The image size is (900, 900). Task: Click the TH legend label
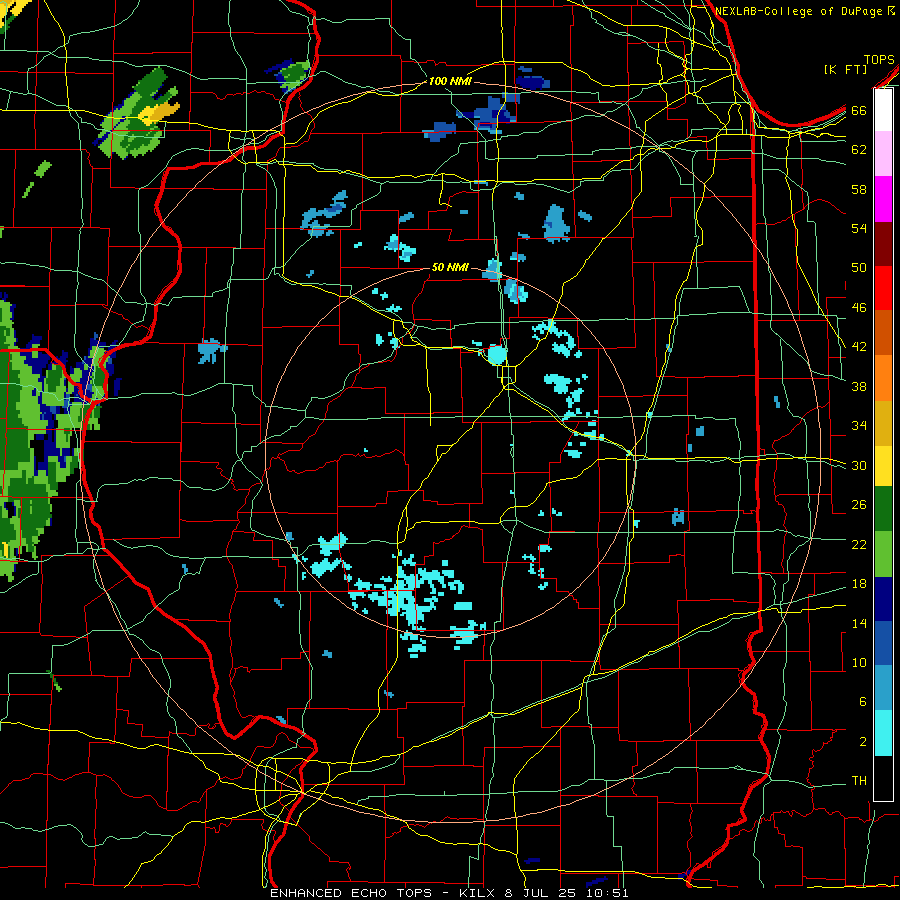[859, 781]
